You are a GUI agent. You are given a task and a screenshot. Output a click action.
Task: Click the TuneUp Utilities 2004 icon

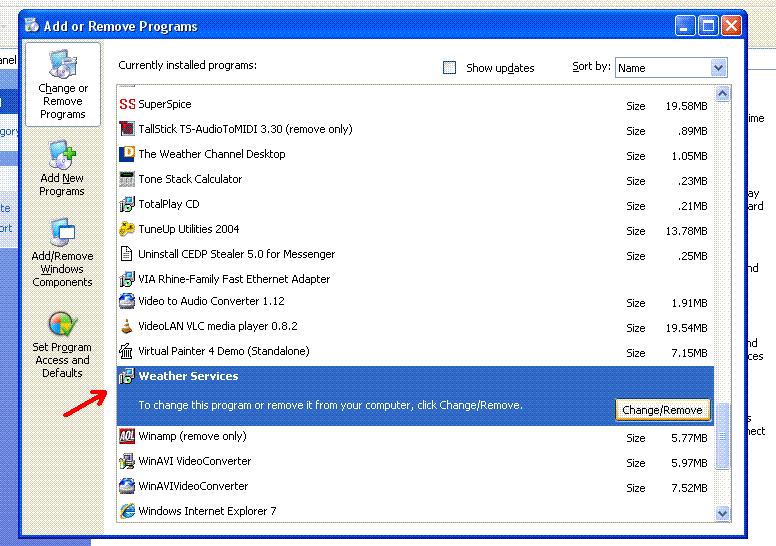click(127, 229)
